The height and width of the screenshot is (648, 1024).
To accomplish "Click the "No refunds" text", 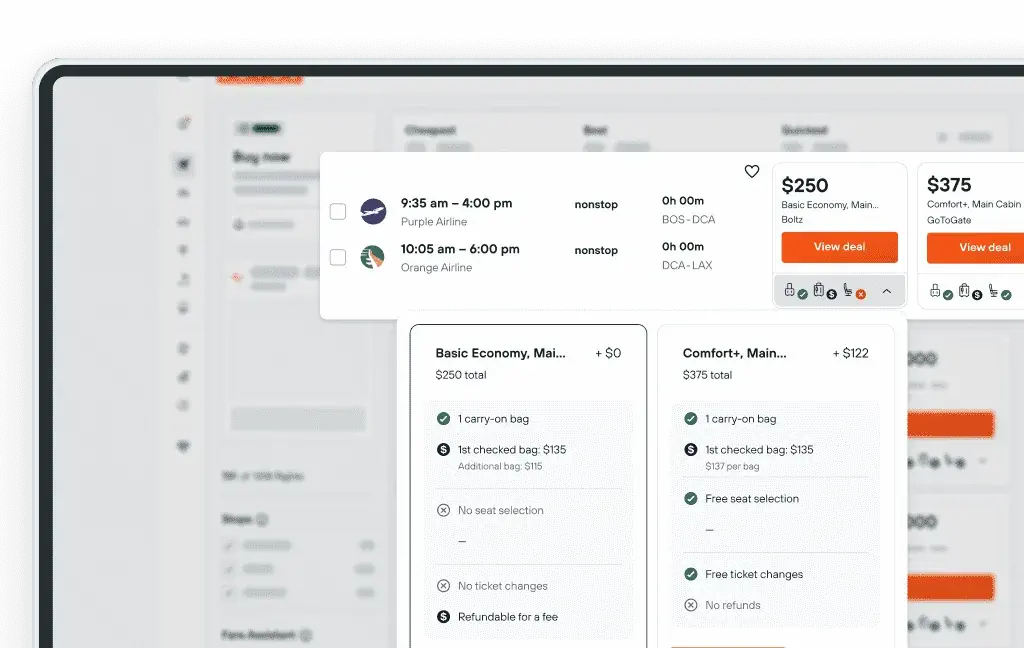I will point(733,605).
